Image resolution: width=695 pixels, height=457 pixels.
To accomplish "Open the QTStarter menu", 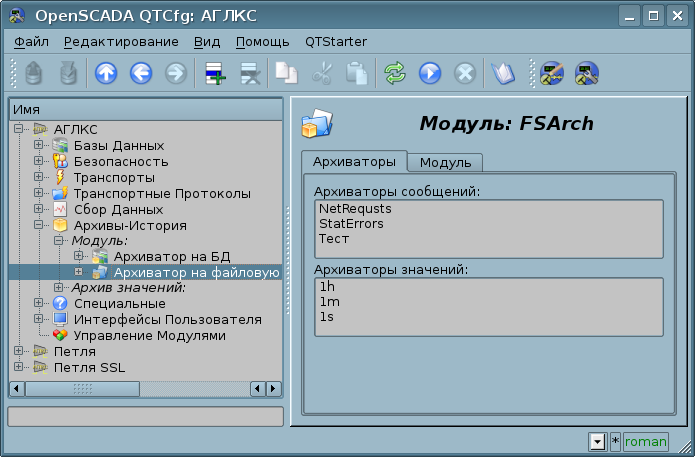I will click(x=335, y=41).
